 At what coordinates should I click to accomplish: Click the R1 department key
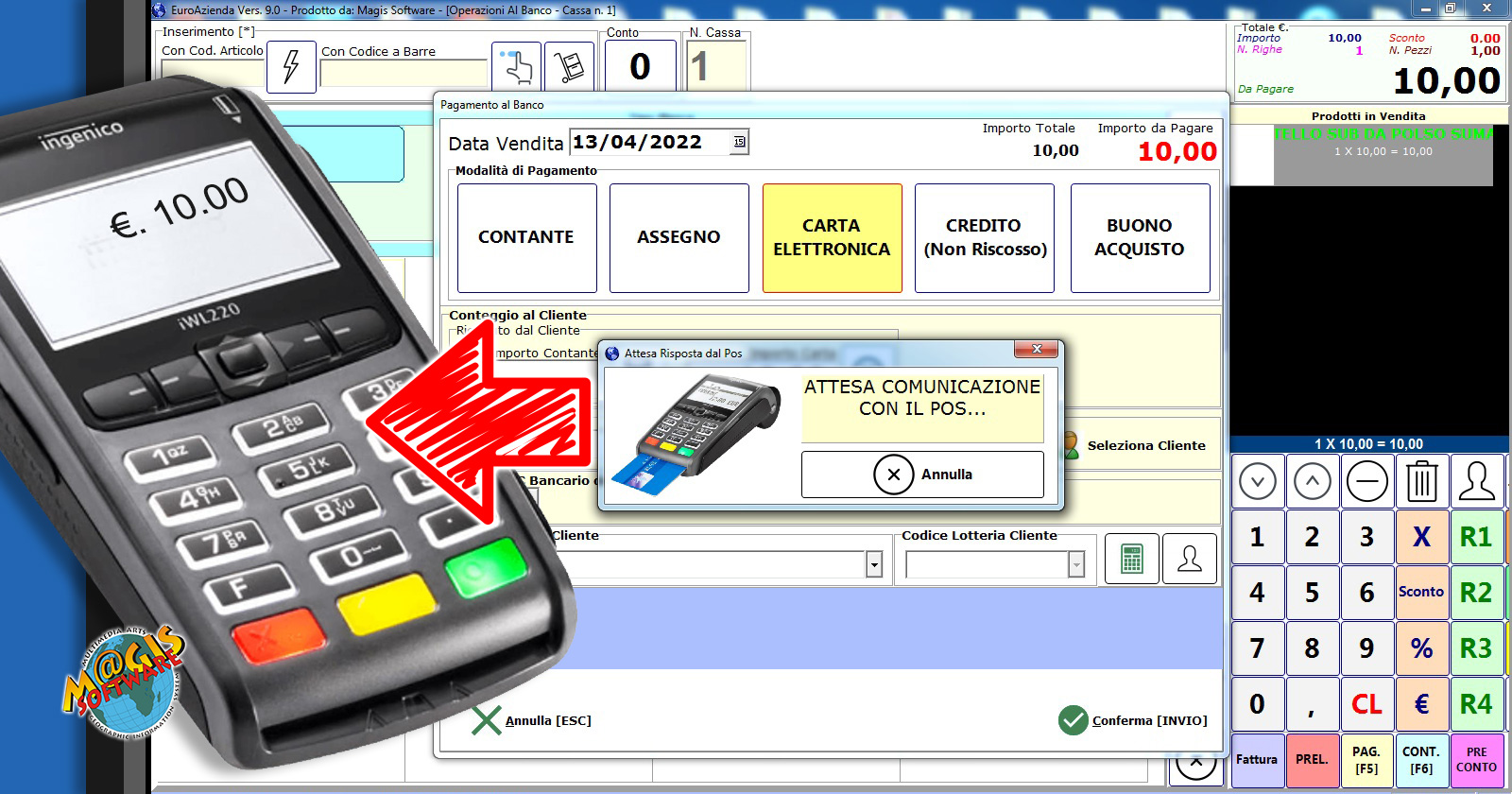(x=1476, y=537)
